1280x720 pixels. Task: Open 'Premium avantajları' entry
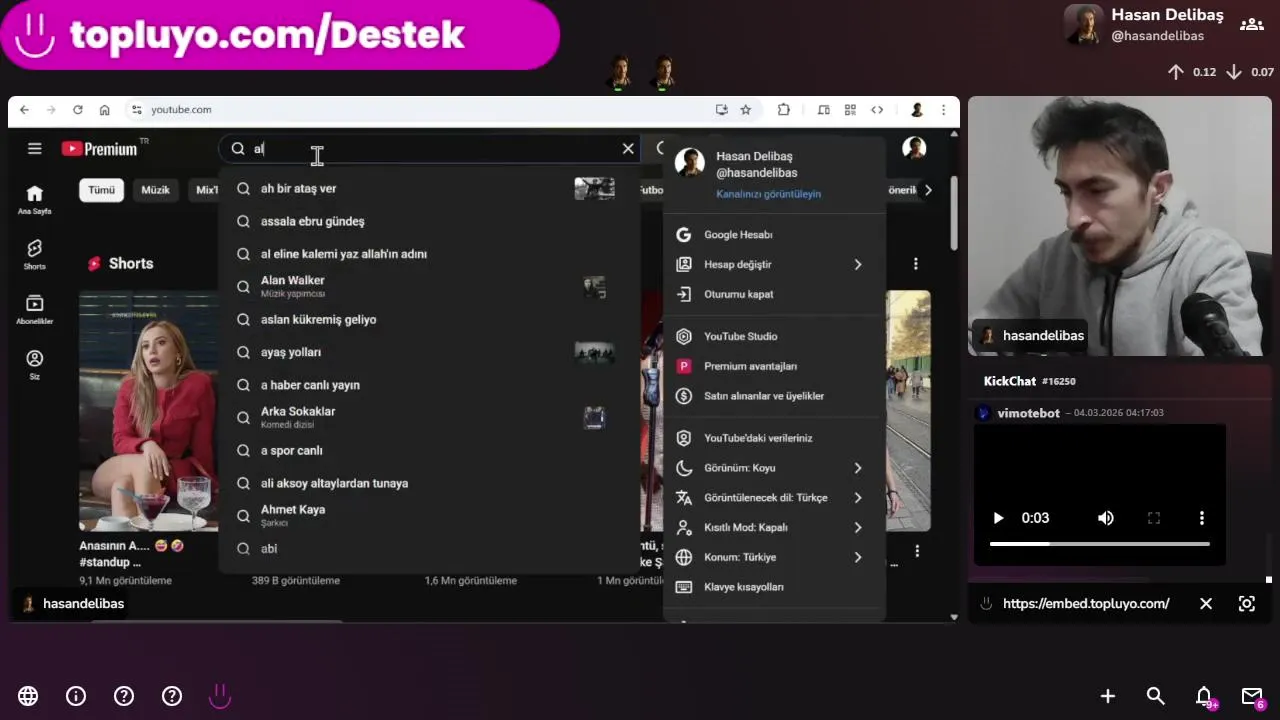[774, 366]
